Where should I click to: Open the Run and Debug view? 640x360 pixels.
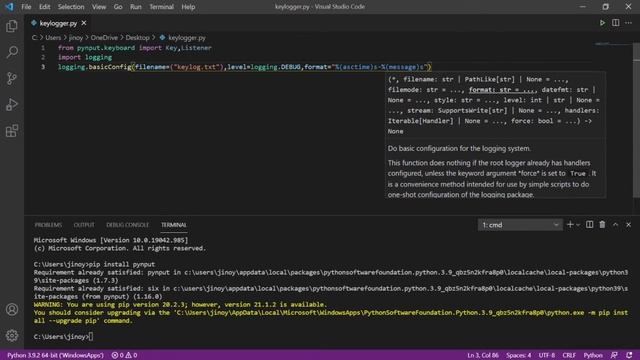12,104
